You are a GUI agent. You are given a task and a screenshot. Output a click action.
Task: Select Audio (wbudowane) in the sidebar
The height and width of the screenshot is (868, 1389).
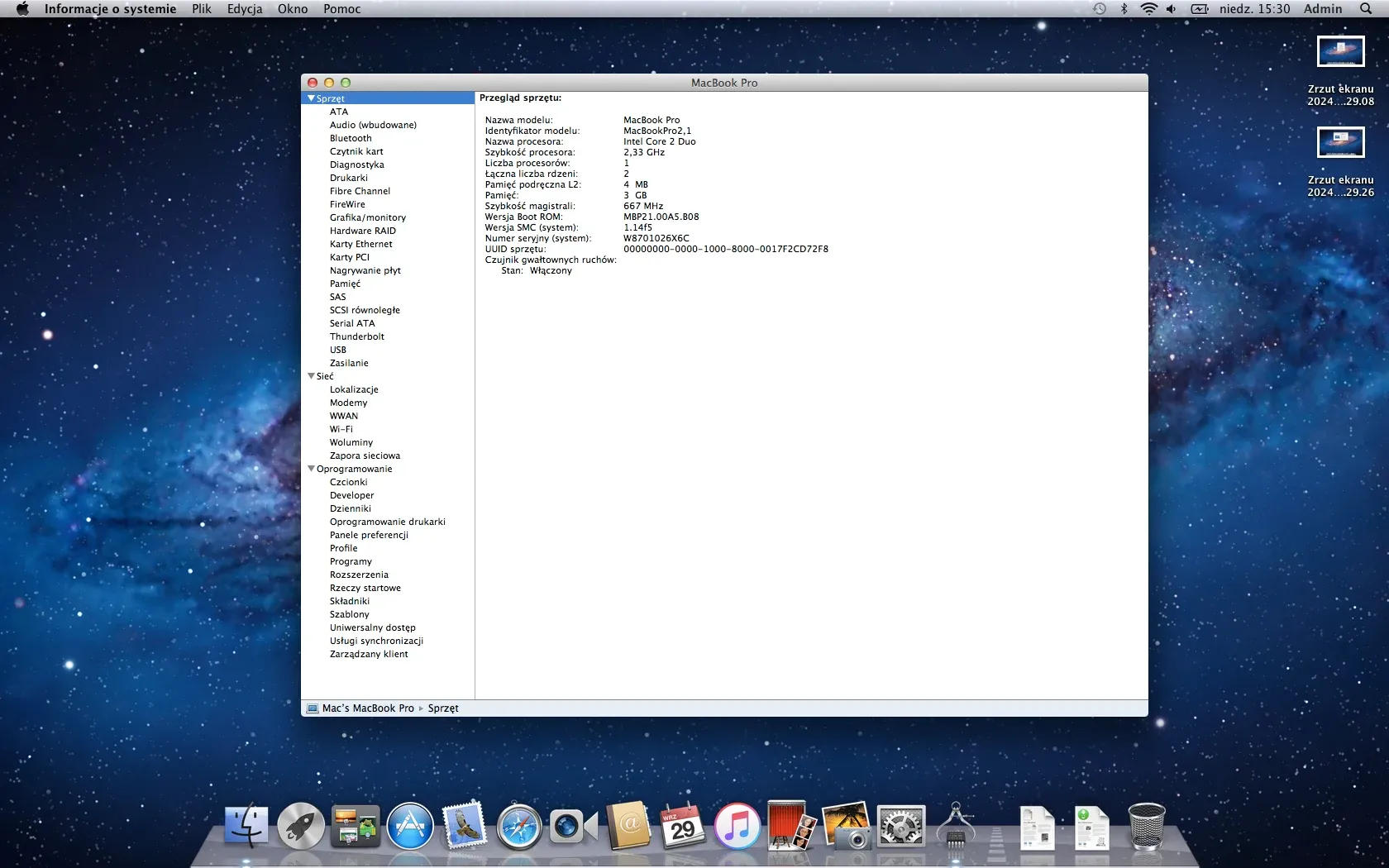373,125
